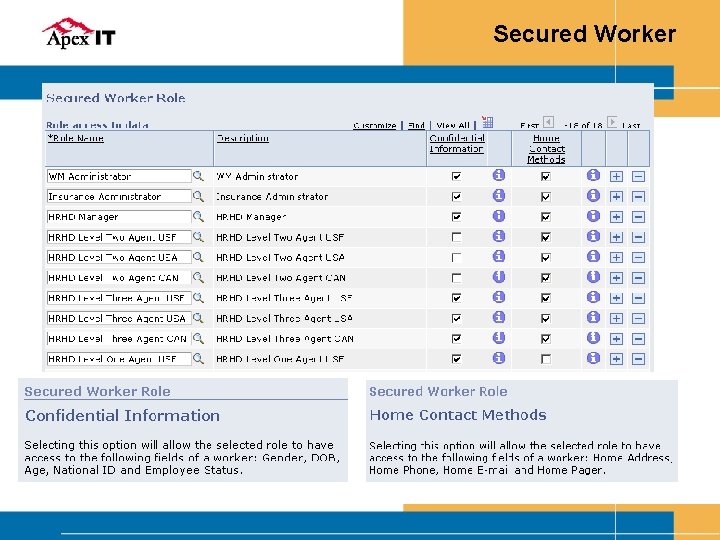This screenshot has width=720, height=540.
Task: Click the Apex IT logo
Action: (x=79, y=33)
